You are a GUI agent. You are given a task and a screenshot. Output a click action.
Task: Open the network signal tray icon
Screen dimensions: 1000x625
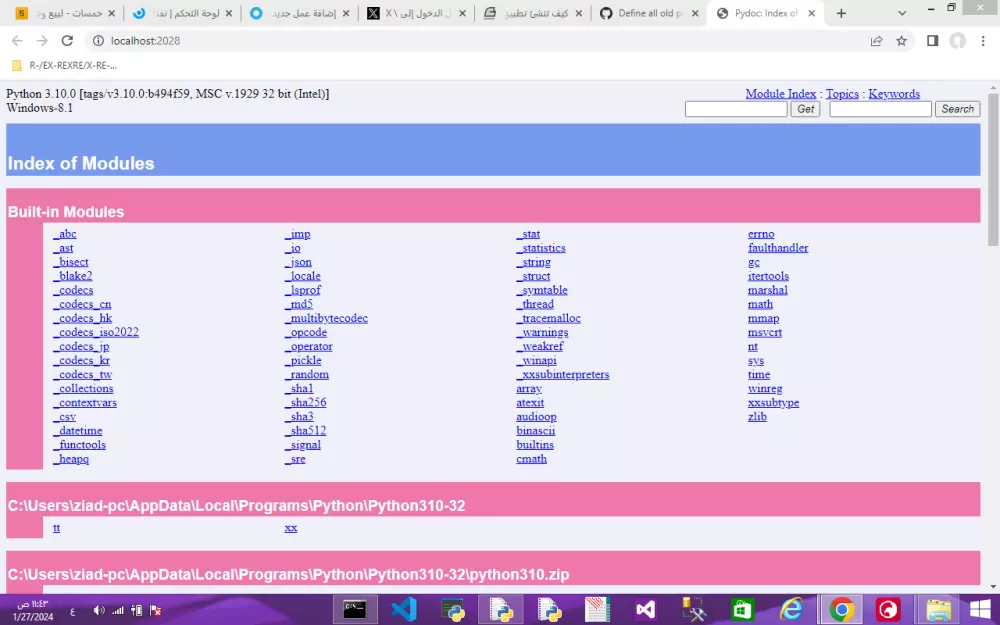coord(118,610)
